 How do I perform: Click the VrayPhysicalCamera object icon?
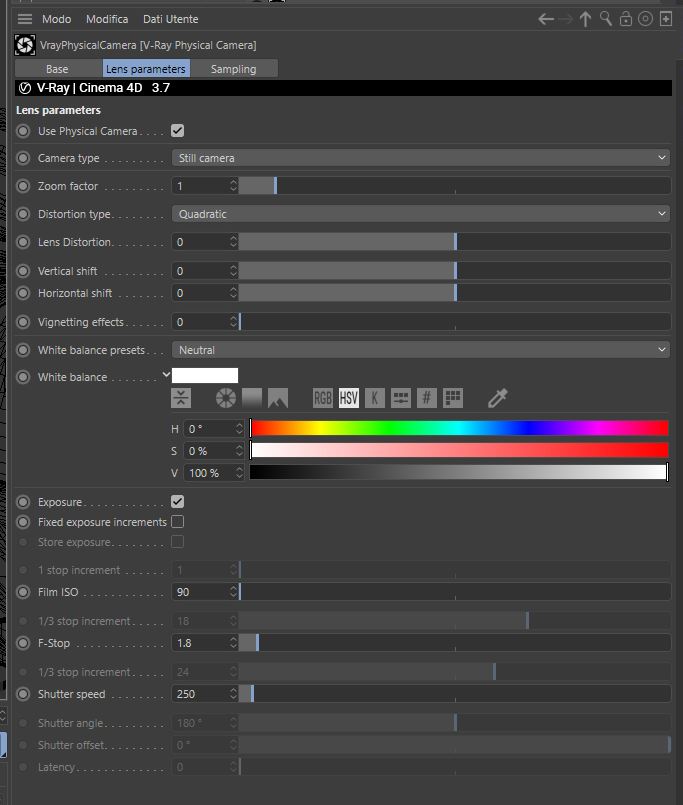(x=25, y=45)
